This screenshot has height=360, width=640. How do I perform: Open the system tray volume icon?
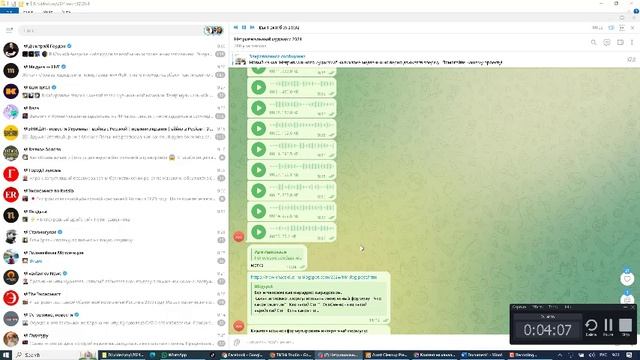(x=592, y=355)
